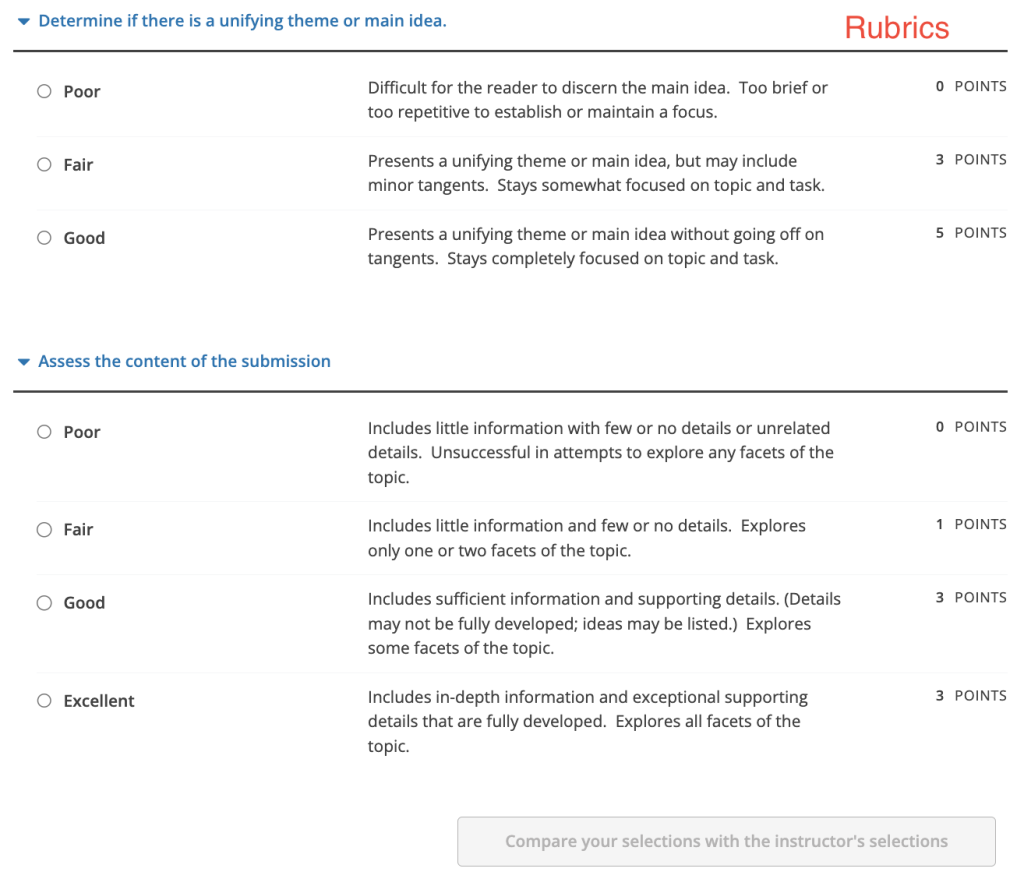Choose Good radio button for unifying theme

click(44, 238)
